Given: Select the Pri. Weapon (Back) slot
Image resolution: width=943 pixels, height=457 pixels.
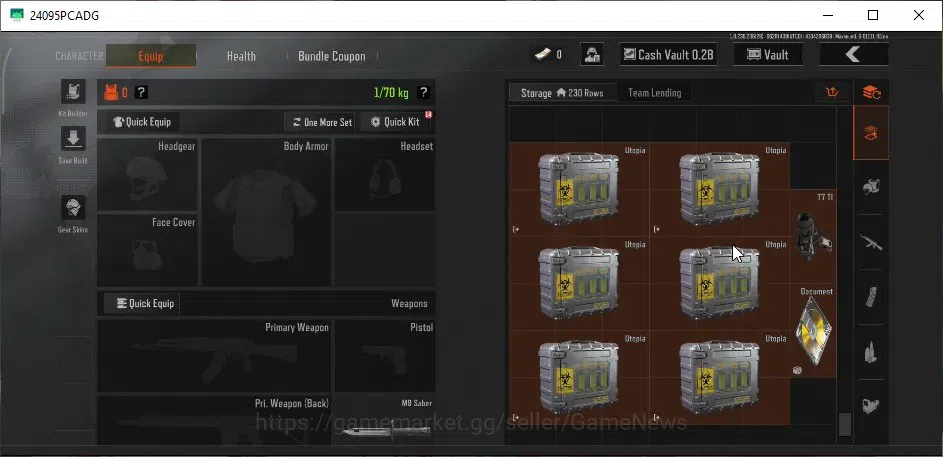Looking at the screenshot, I should 214,422.
